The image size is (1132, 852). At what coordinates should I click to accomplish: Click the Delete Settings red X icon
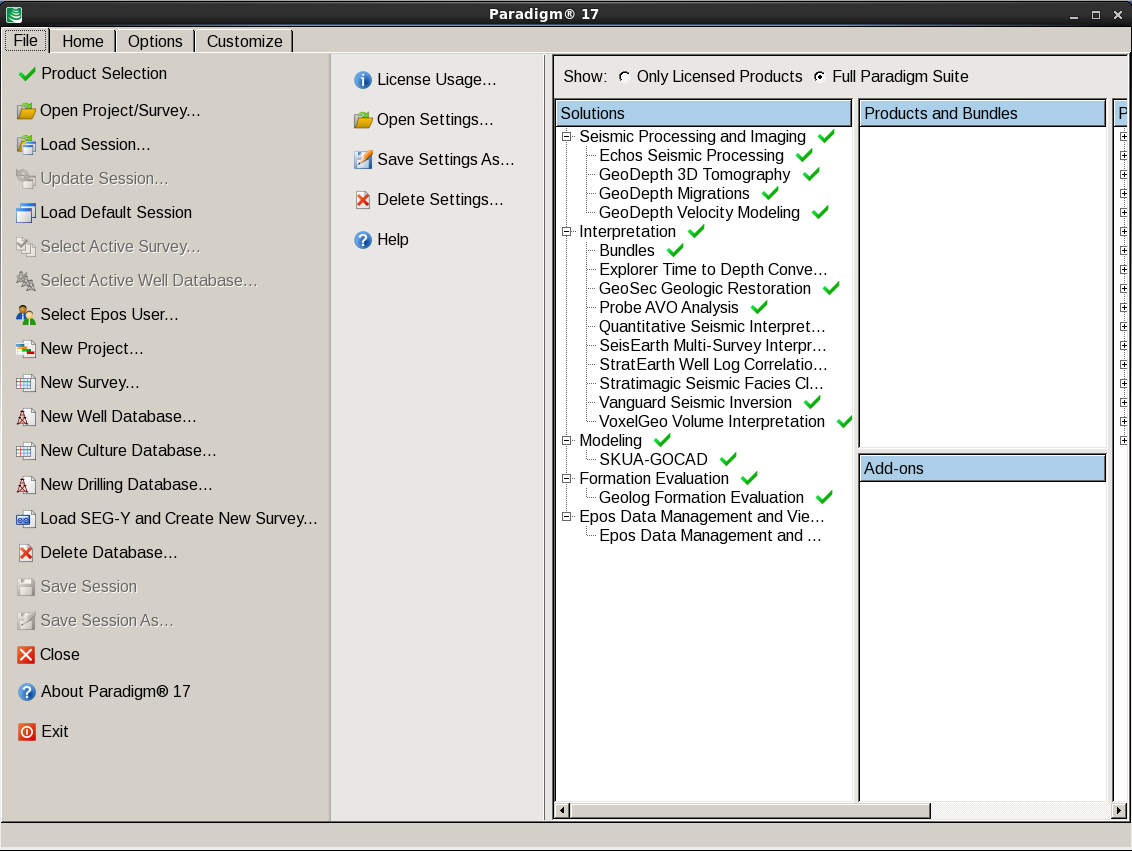pyautogui.click(x=363, y=199)
